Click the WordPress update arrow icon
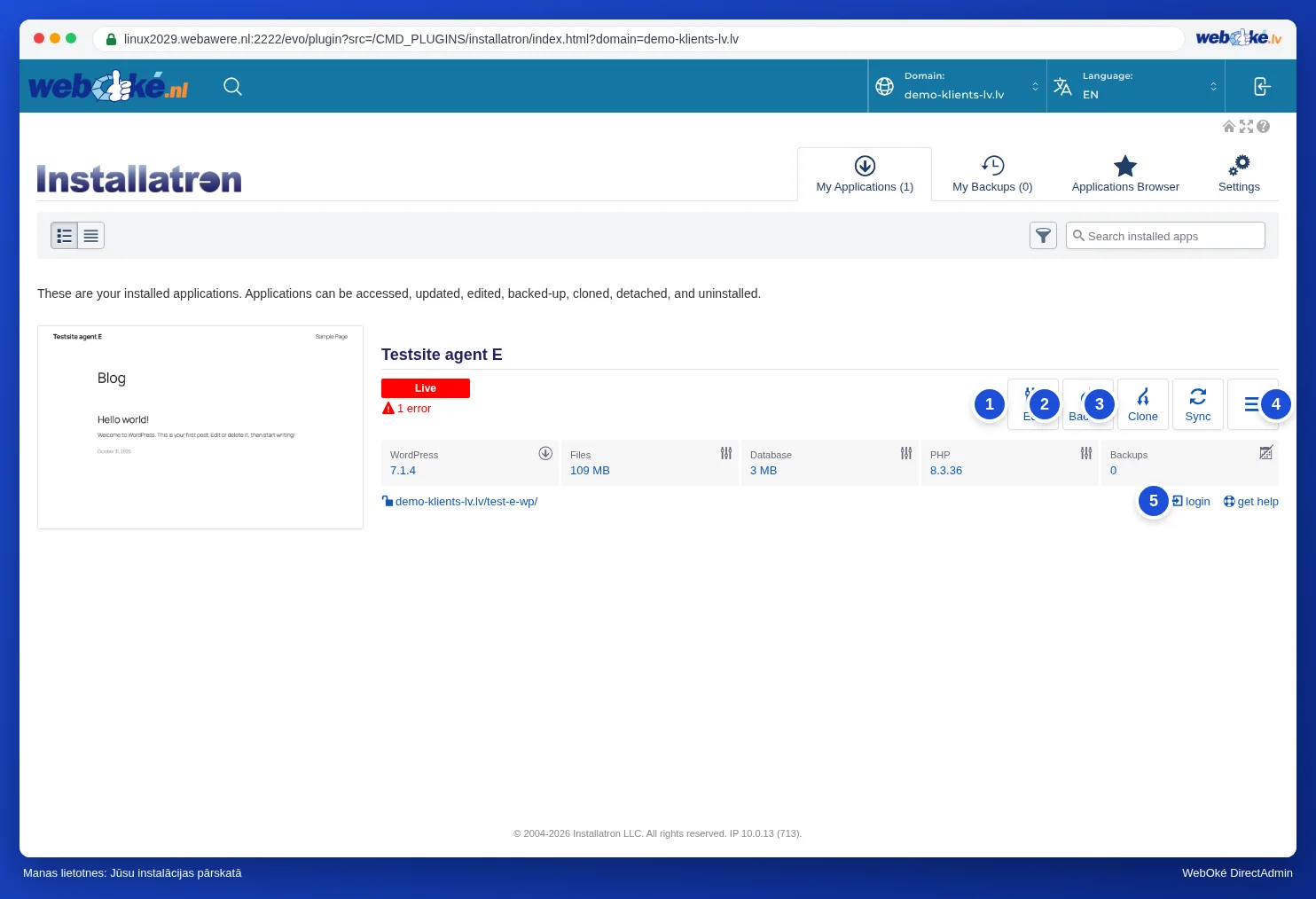 545,453
